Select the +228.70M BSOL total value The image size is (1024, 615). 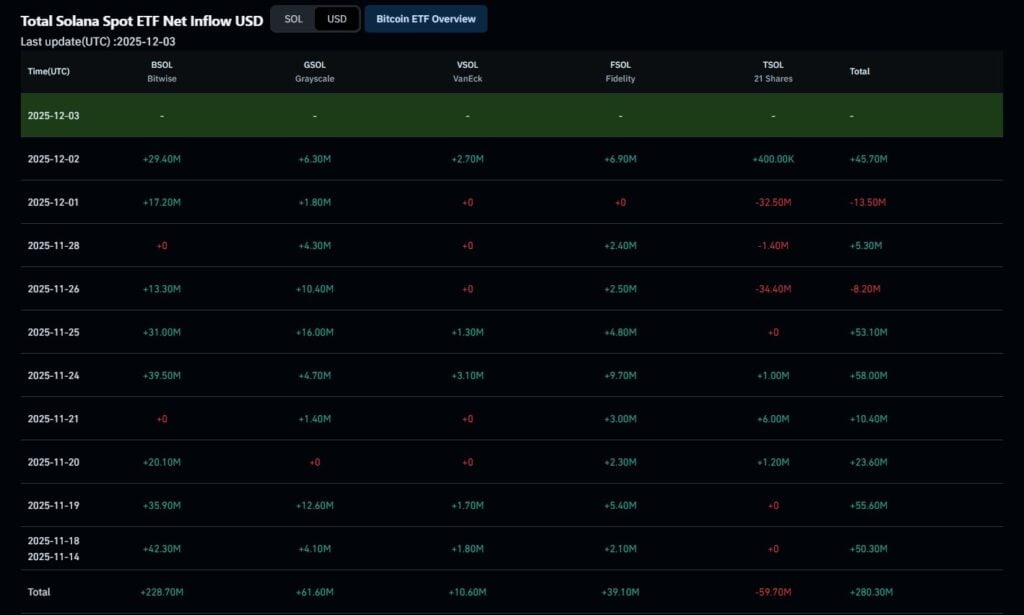(162, 592)
